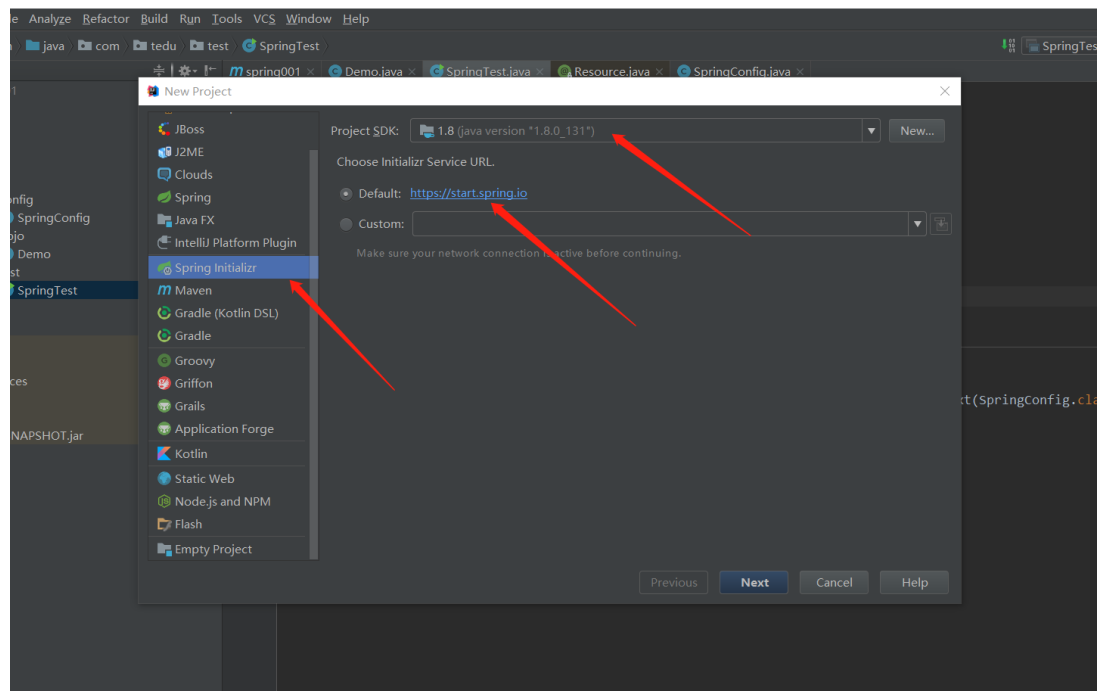Click the New... SDK button
Screen dimensions: 1100x695
point(916,130)
